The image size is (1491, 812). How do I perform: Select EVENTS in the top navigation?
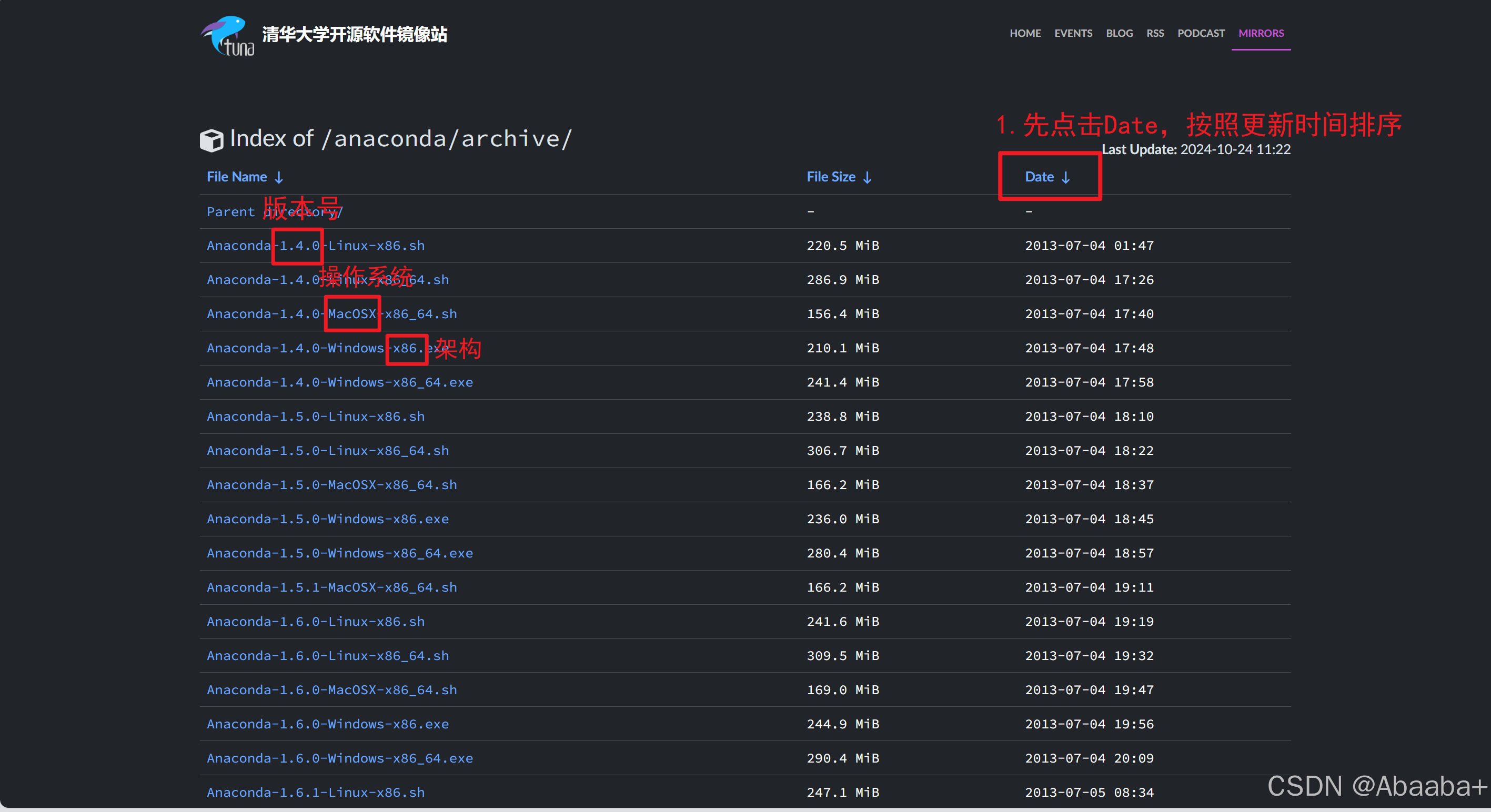point(1073,33)
